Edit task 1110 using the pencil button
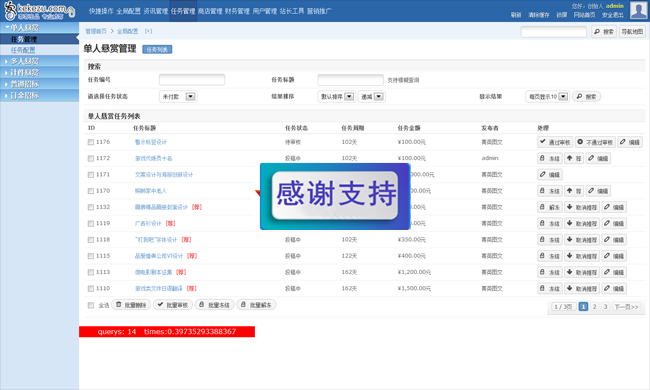Image resolution: width=650 pixels, height=390 pixels. [614, 288]
